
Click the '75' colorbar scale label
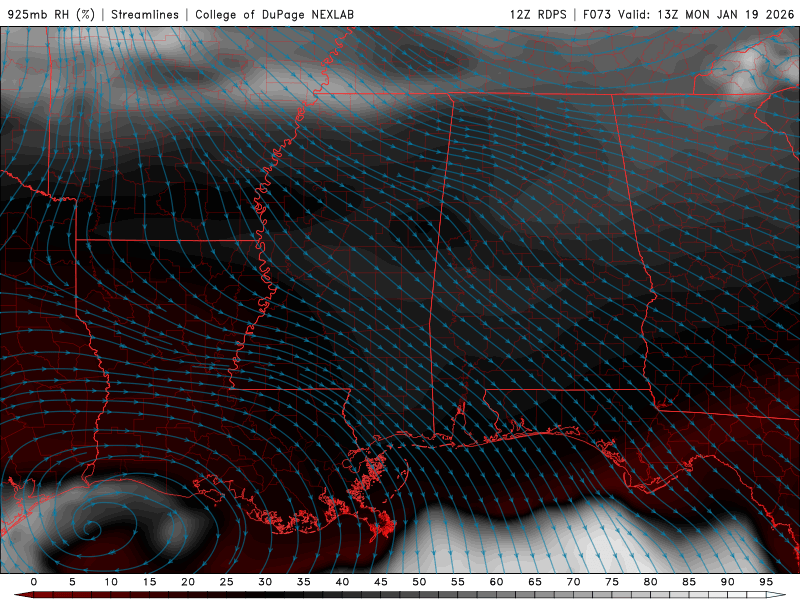pos(612,582)
